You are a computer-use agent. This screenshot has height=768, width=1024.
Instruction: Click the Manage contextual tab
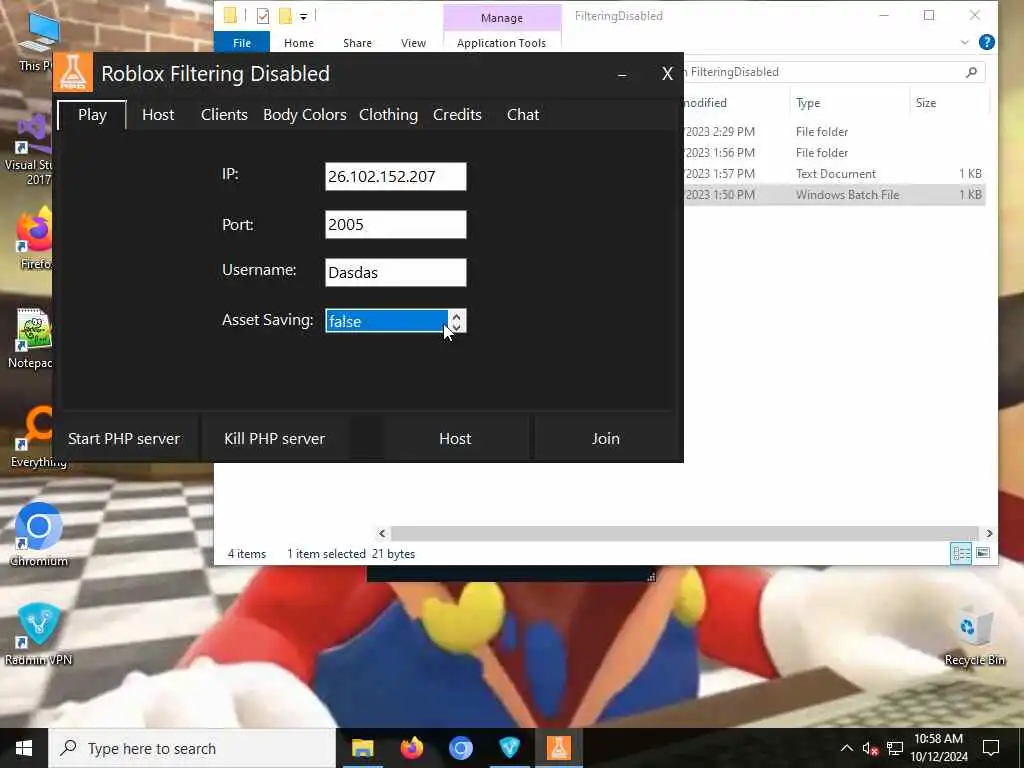502,18
